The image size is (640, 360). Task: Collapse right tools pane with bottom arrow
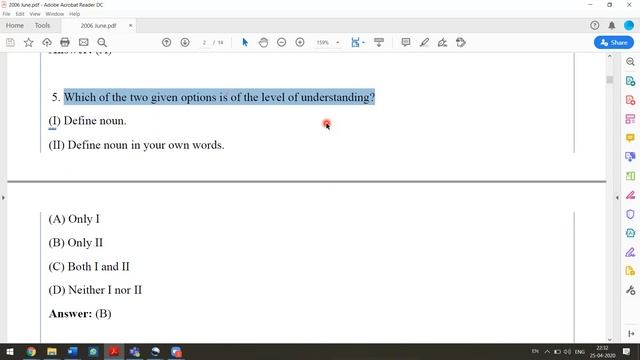coord(631,333)
